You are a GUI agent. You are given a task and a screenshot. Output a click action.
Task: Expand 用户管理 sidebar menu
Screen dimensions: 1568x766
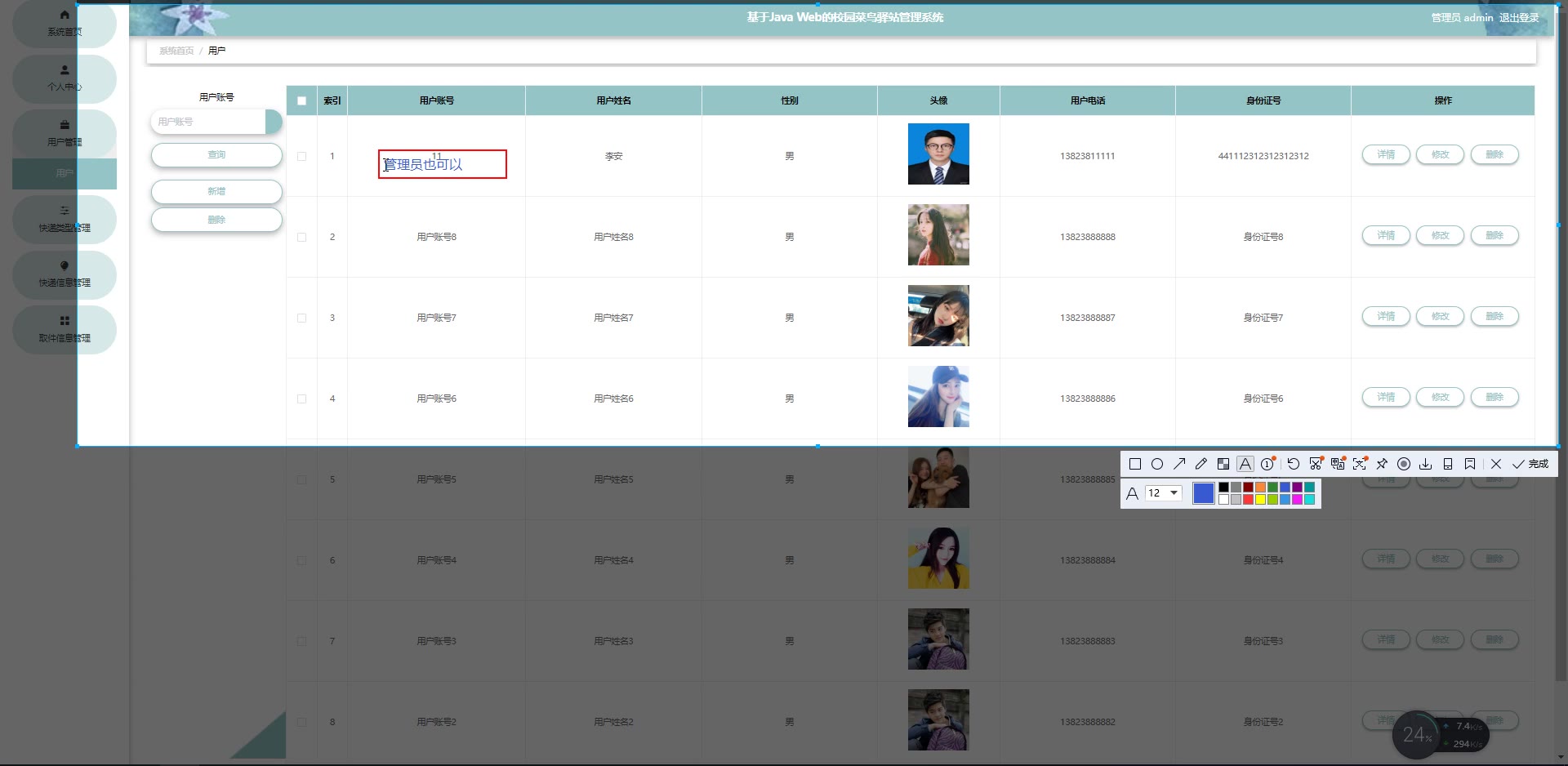coord(65,133)
